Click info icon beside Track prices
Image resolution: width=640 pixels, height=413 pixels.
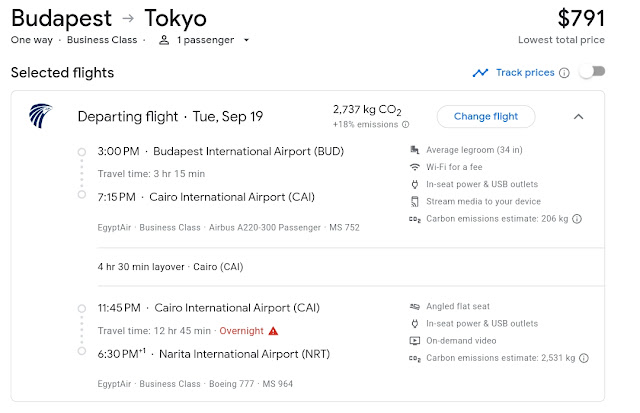[x=564, y=73]
